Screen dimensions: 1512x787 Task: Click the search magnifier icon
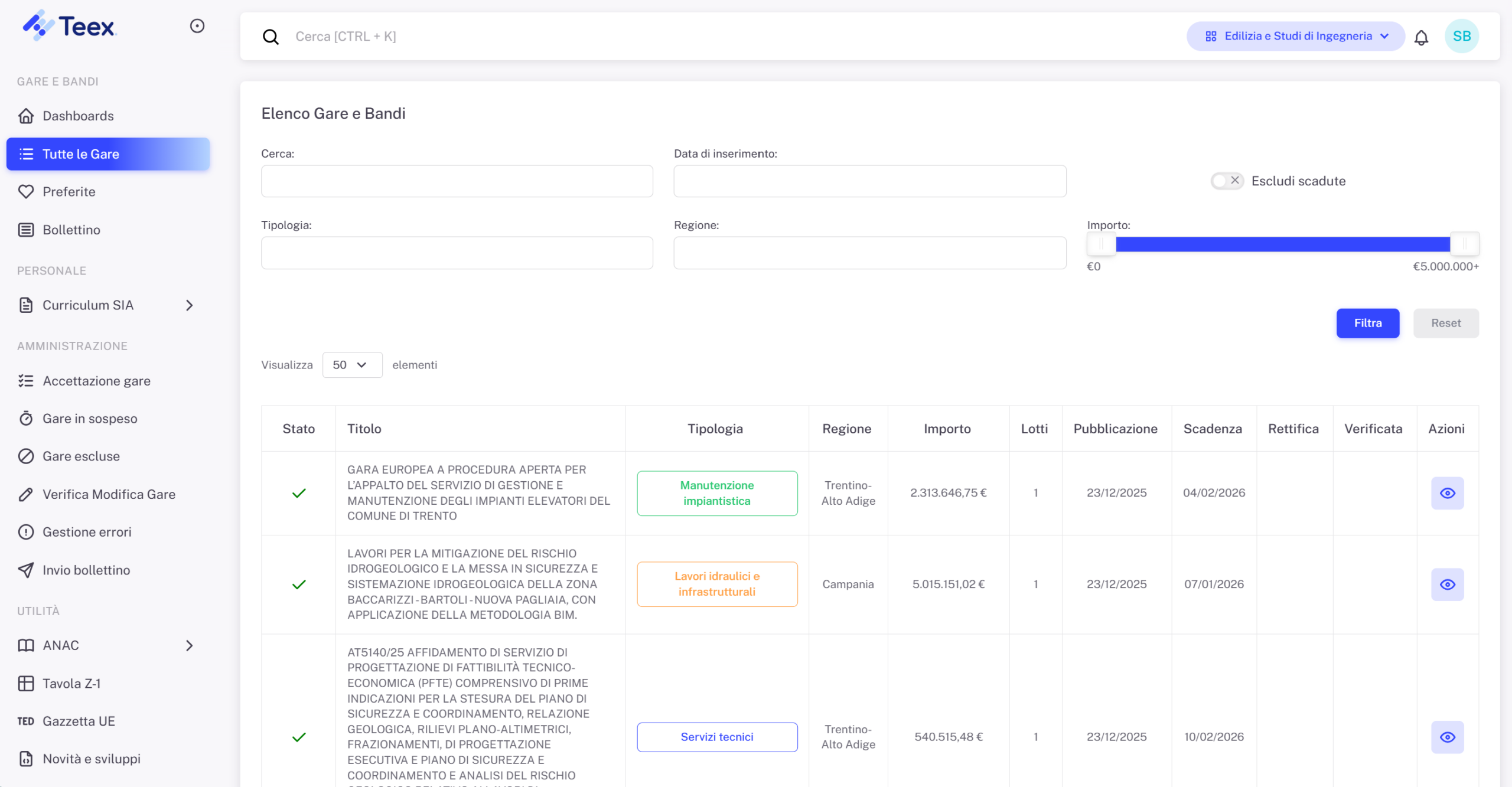(x=271, y=37)
